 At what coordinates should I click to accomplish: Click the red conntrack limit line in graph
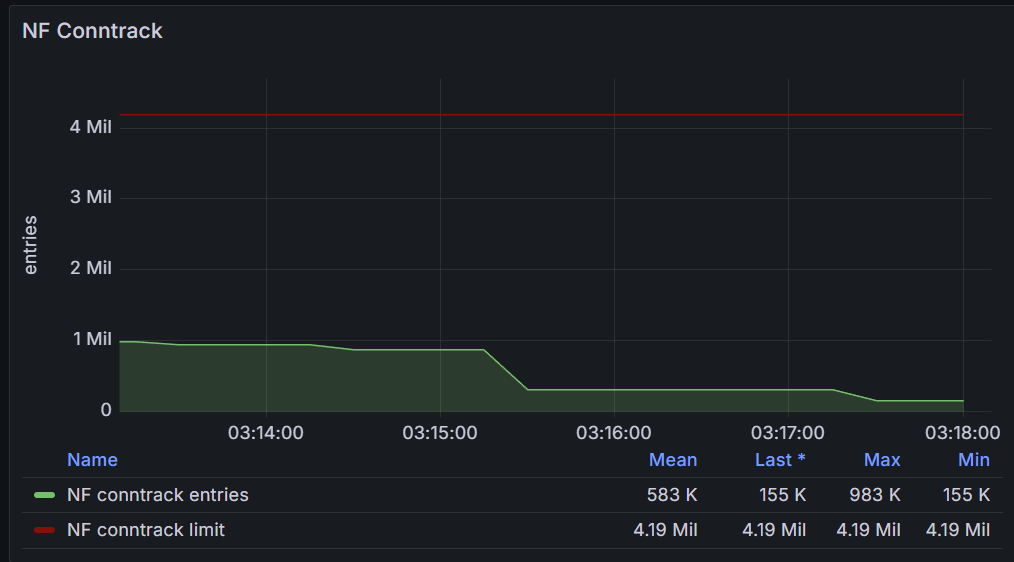pyautogui.click(x=540, y=115)
